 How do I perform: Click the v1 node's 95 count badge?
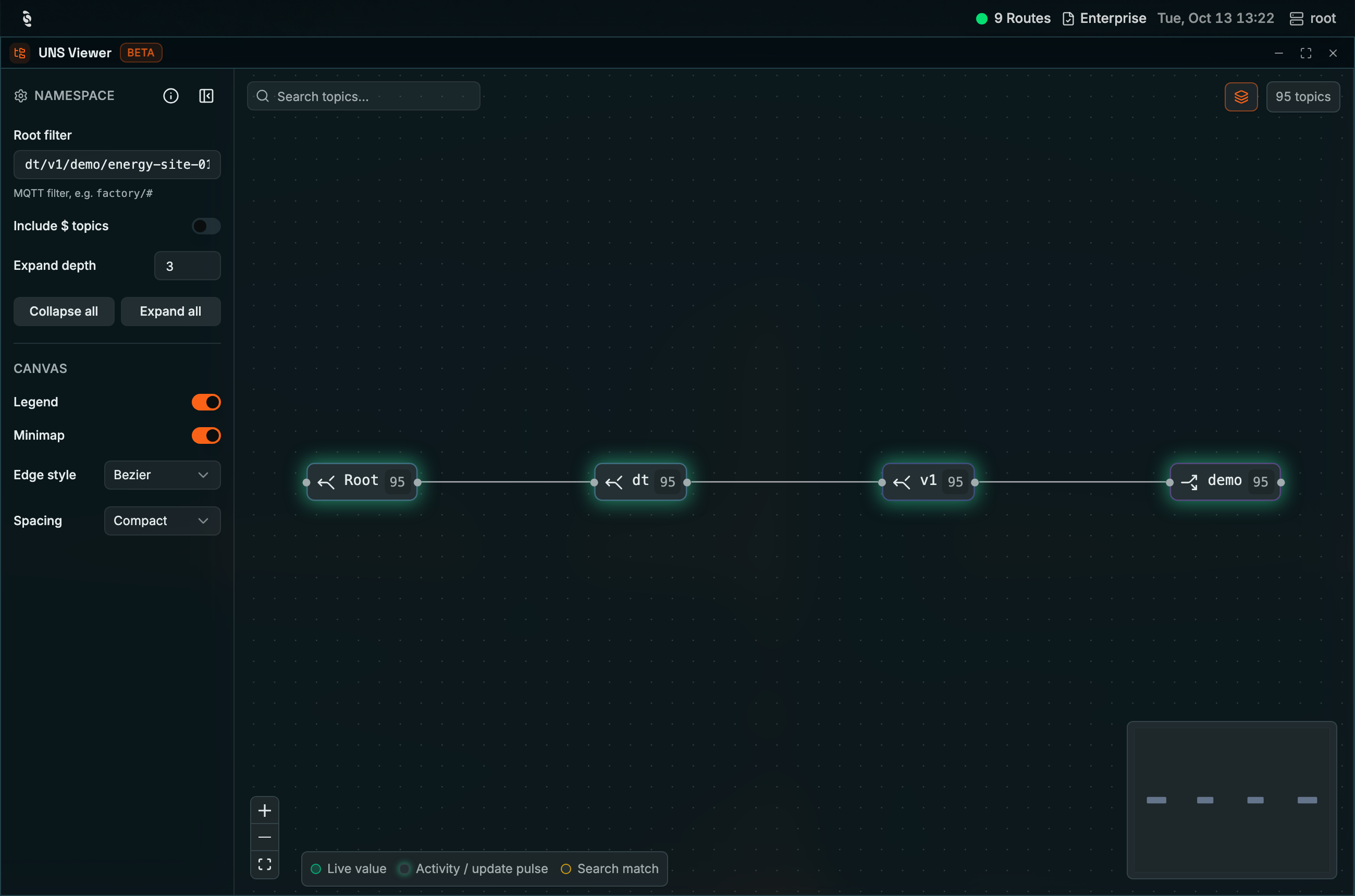(955, 482)
